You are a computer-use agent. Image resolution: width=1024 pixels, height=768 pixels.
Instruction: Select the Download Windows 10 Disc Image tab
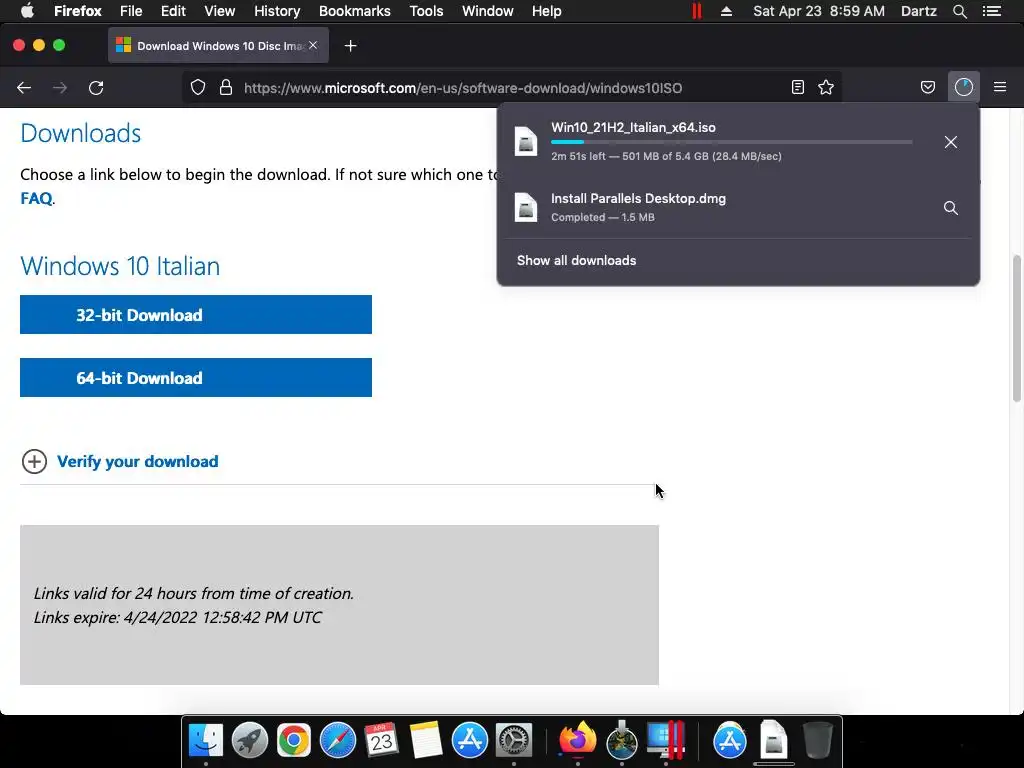pyautogui.click(x=218, y=46)
